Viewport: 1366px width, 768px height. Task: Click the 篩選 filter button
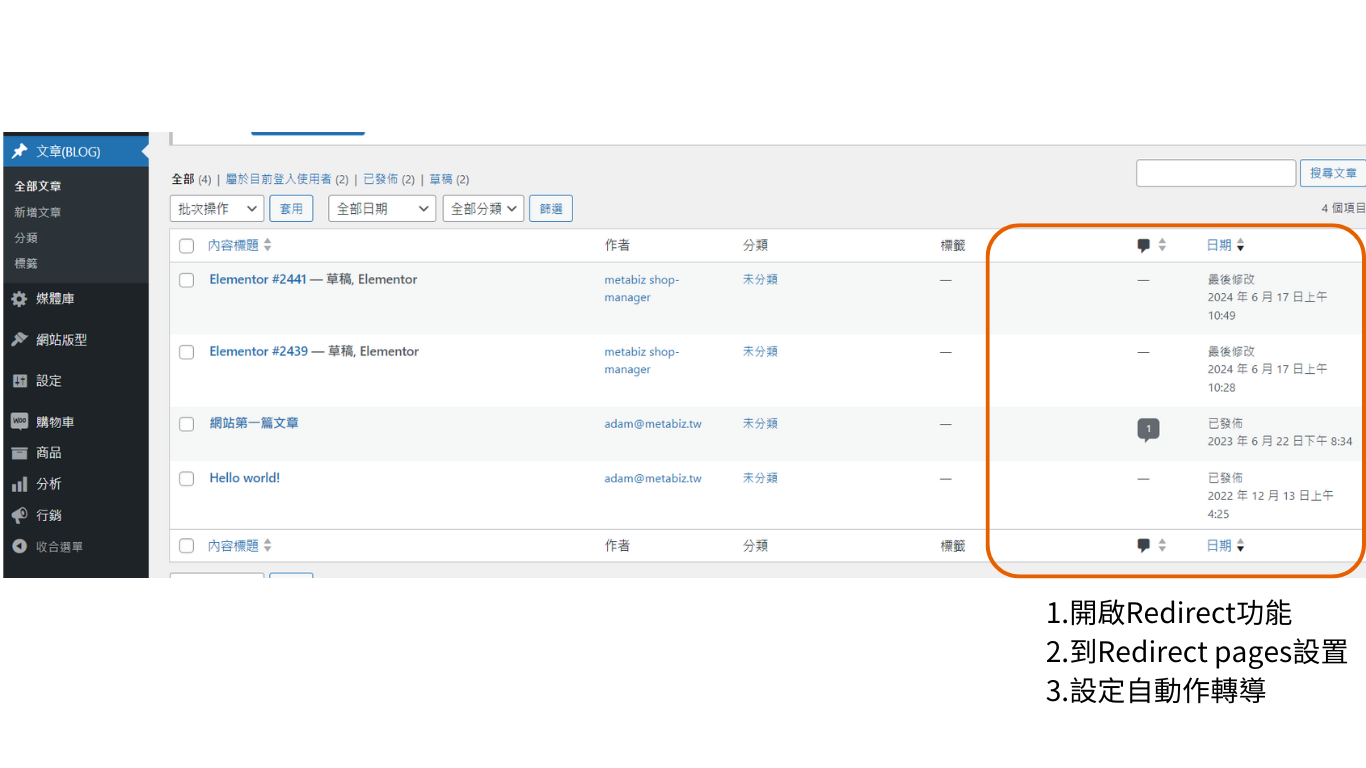551,209
